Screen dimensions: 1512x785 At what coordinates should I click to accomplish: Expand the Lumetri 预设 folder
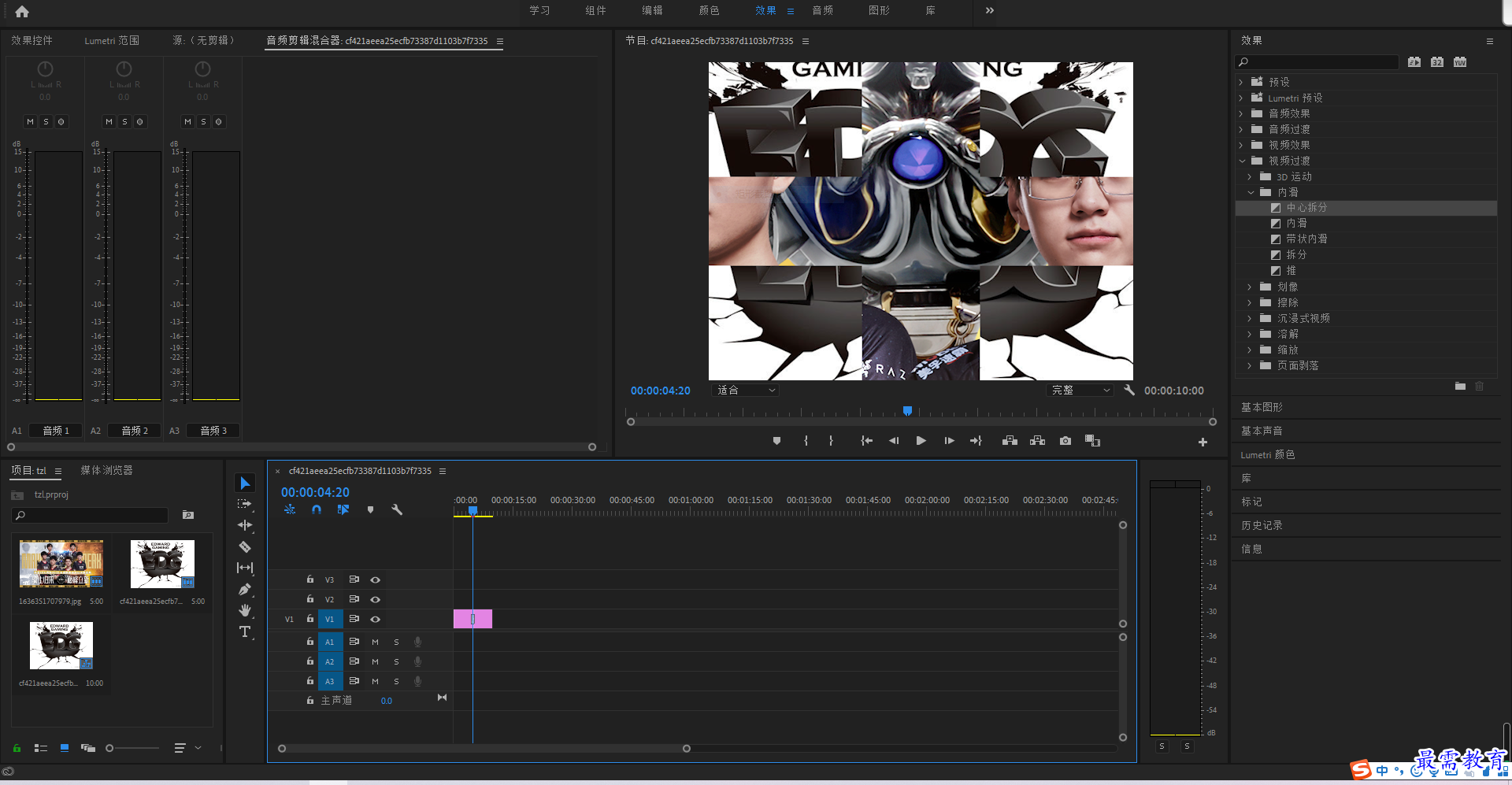click(x=1241, y=98)
